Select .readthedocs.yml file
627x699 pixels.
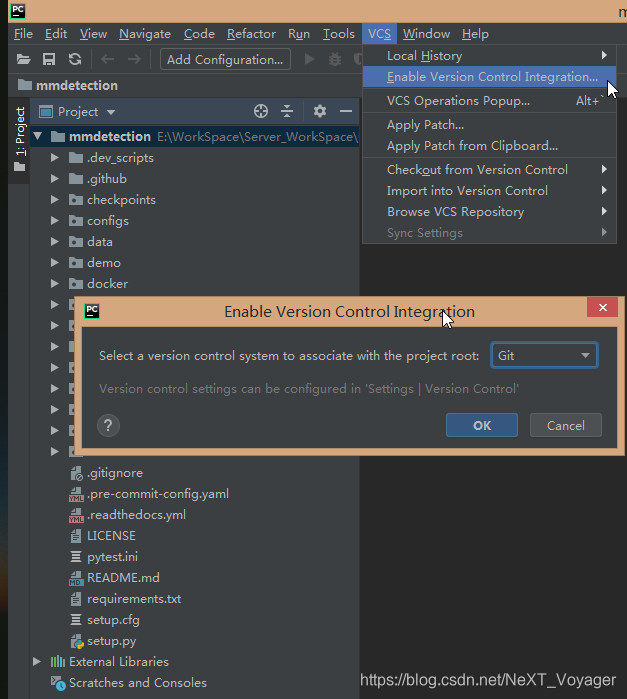(x=136, y=515)
